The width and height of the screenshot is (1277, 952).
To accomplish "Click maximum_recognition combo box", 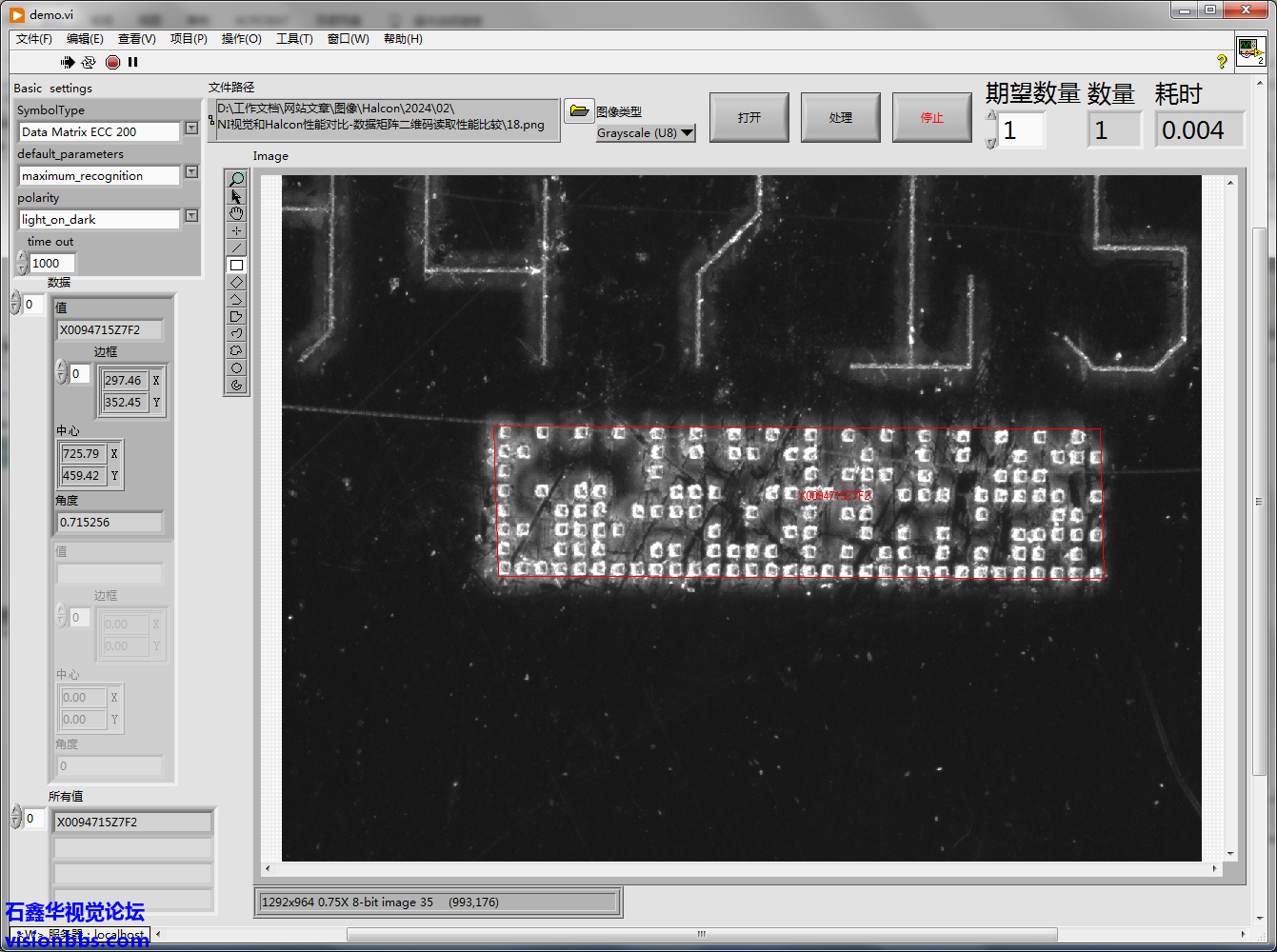I will [99, 176].
